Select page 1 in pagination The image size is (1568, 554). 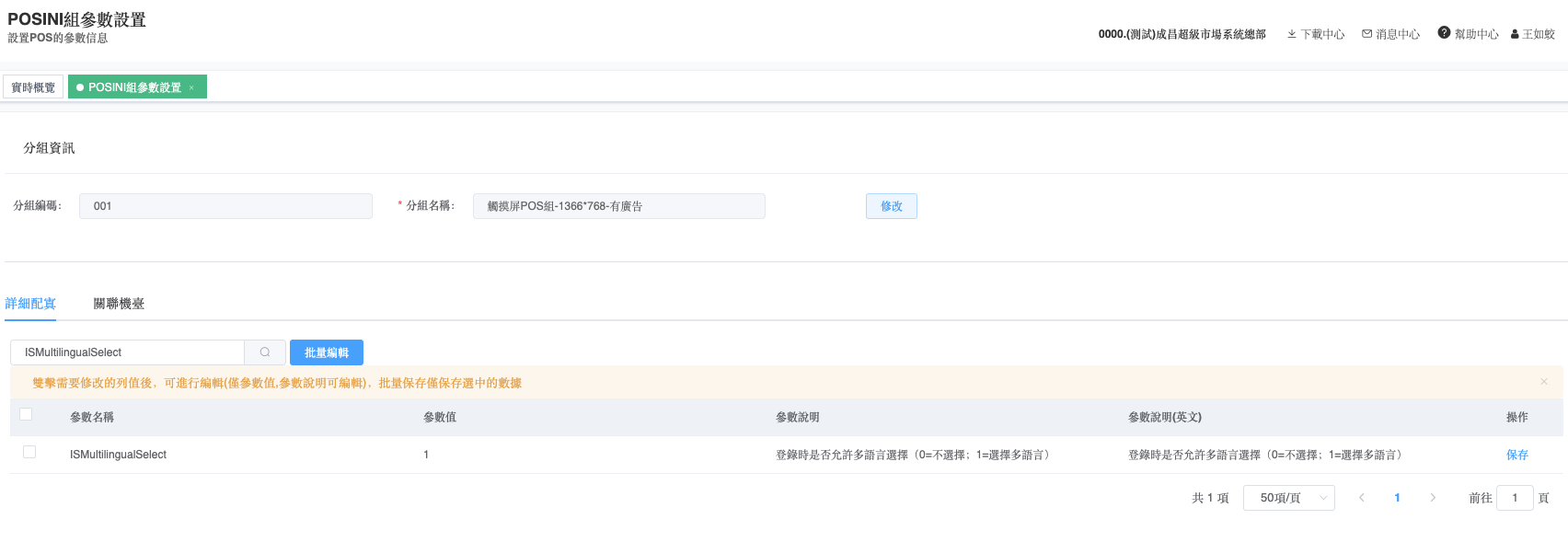pos(1397,498)
